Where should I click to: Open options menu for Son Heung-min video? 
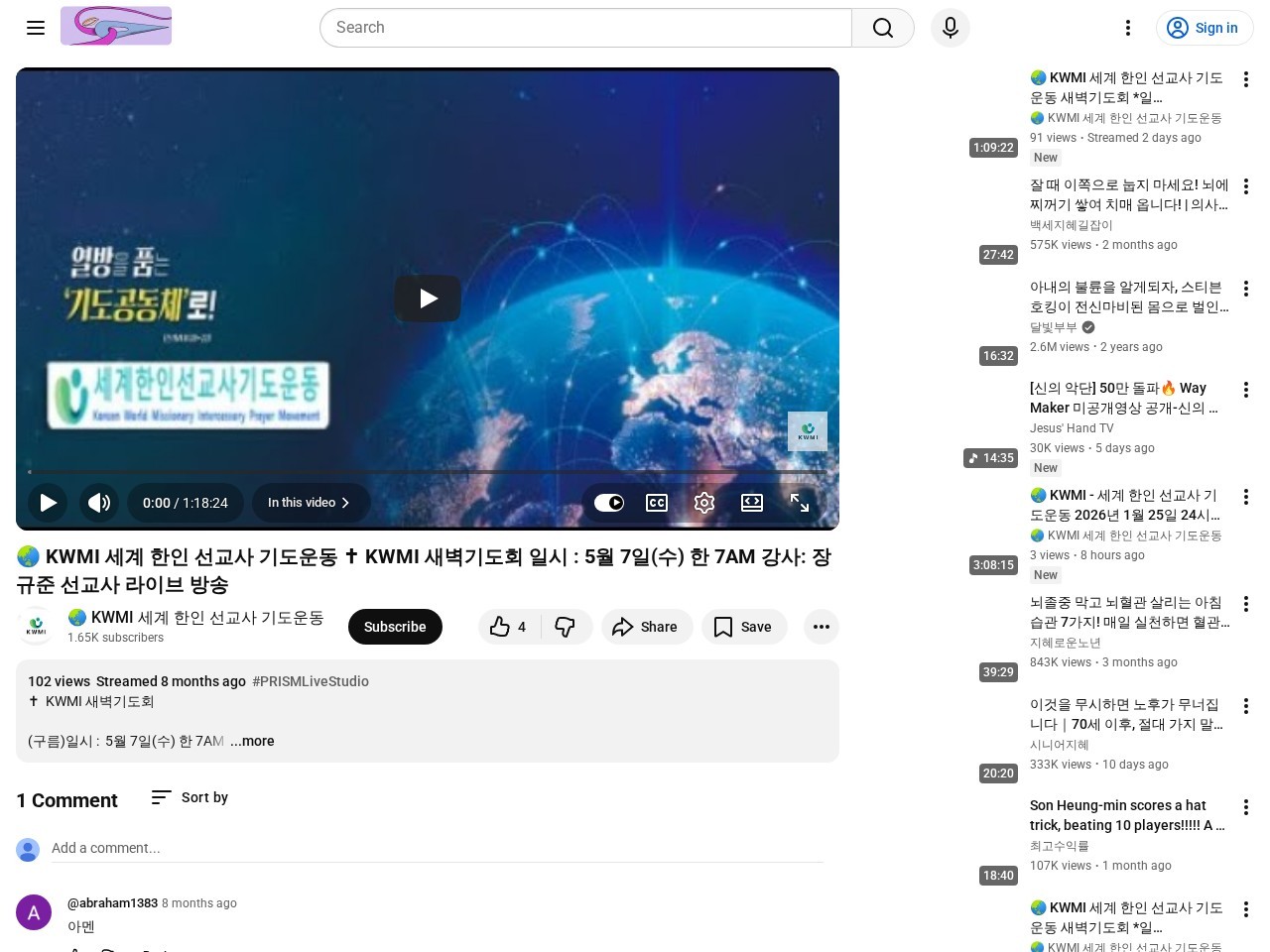point(1245,807)
